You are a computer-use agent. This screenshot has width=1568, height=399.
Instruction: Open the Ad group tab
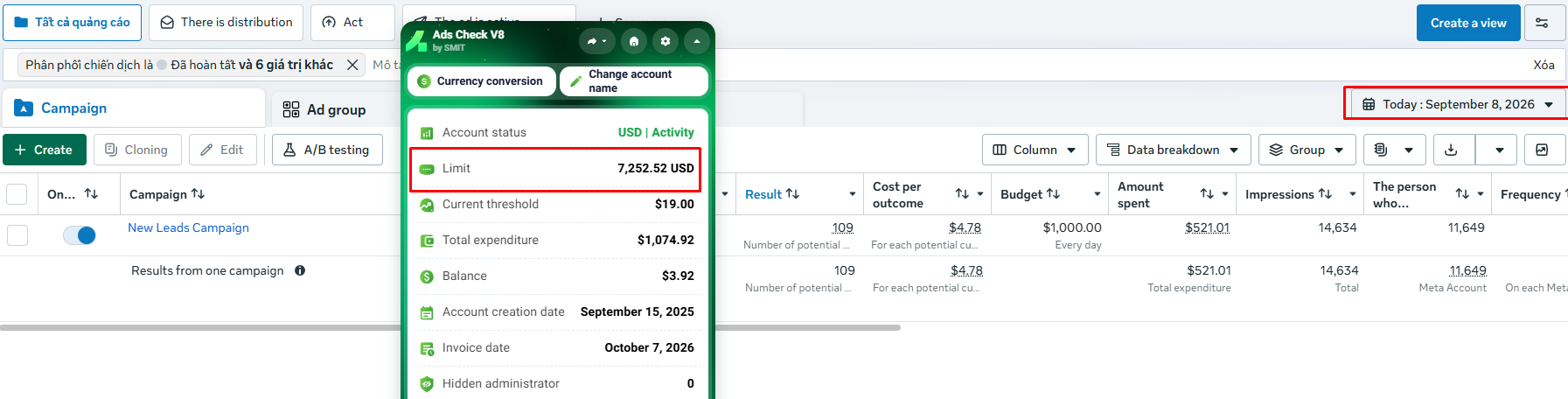tap(337, 109)
